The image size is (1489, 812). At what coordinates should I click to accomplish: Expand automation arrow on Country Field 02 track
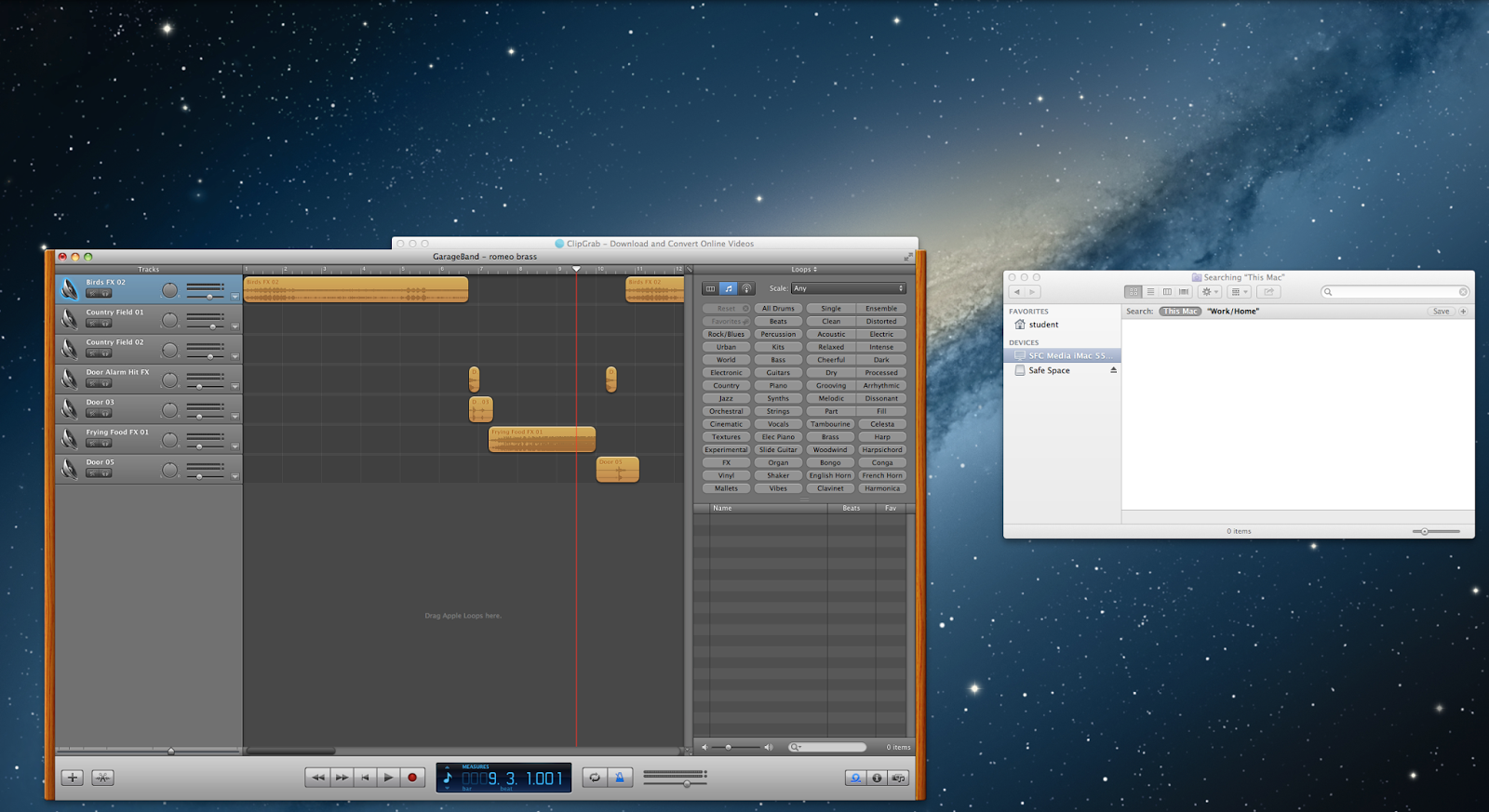(235, 356)
